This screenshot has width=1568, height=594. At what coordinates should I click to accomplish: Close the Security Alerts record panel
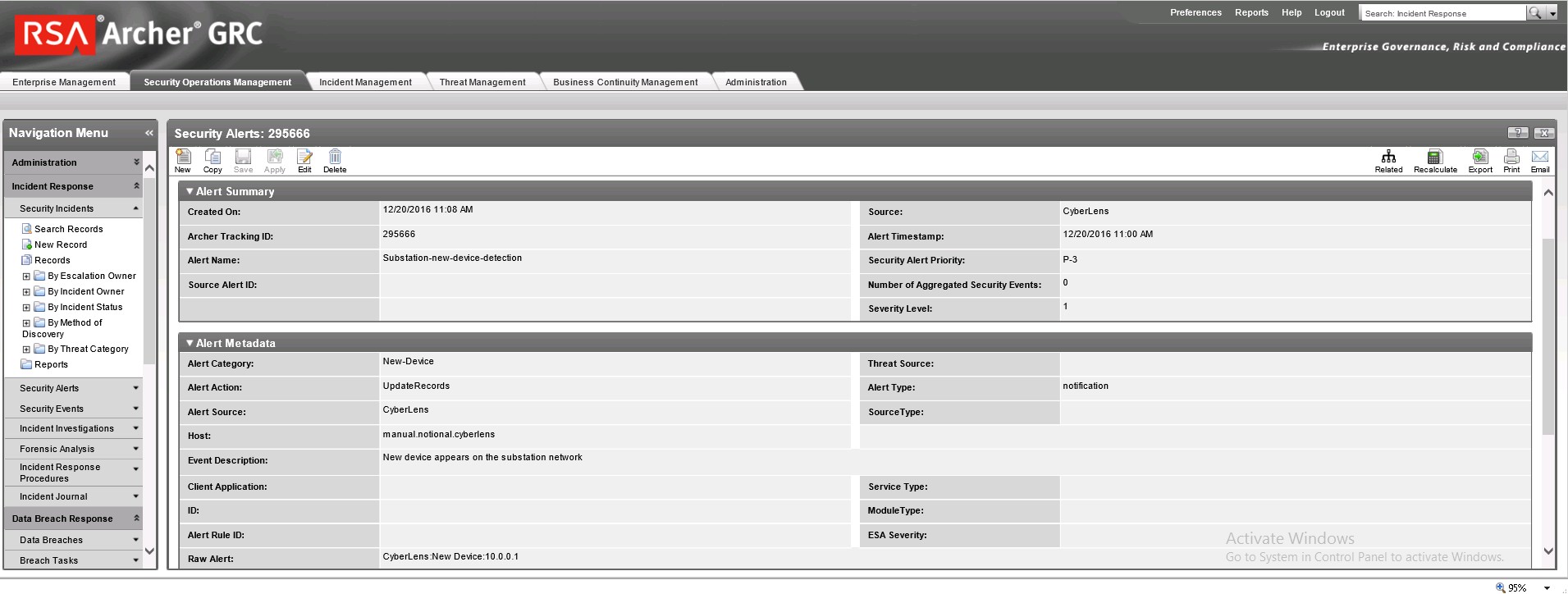[1544, 133]
